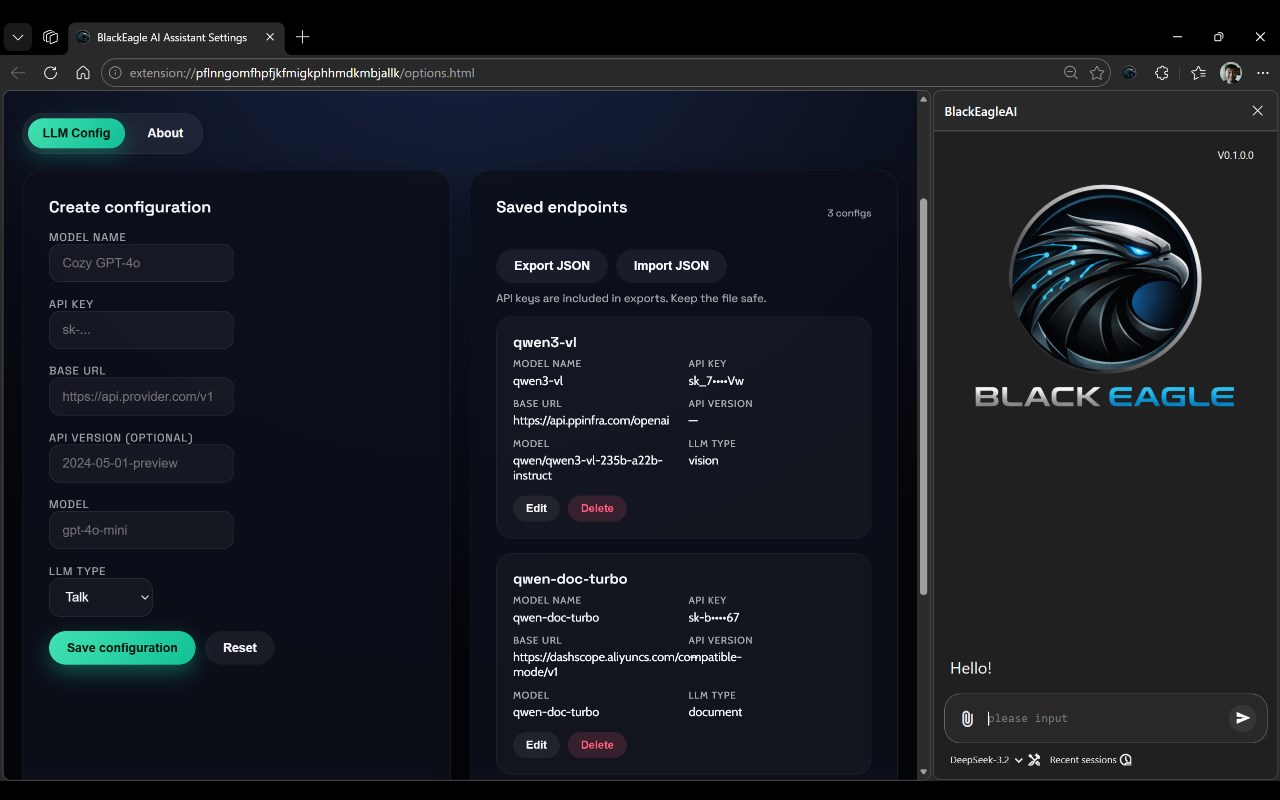Click the chat 'please input' text box

point(1103,718)
